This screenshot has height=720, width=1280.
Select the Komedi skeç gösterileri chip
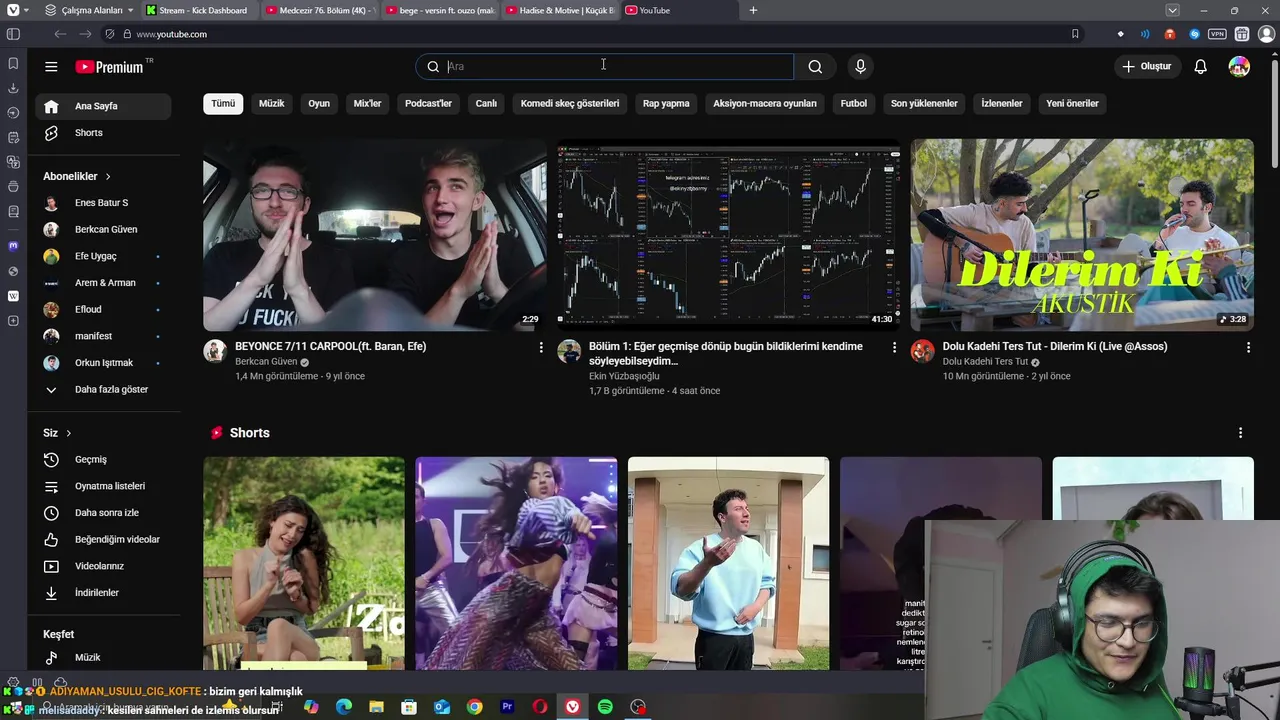pos(569,103)
